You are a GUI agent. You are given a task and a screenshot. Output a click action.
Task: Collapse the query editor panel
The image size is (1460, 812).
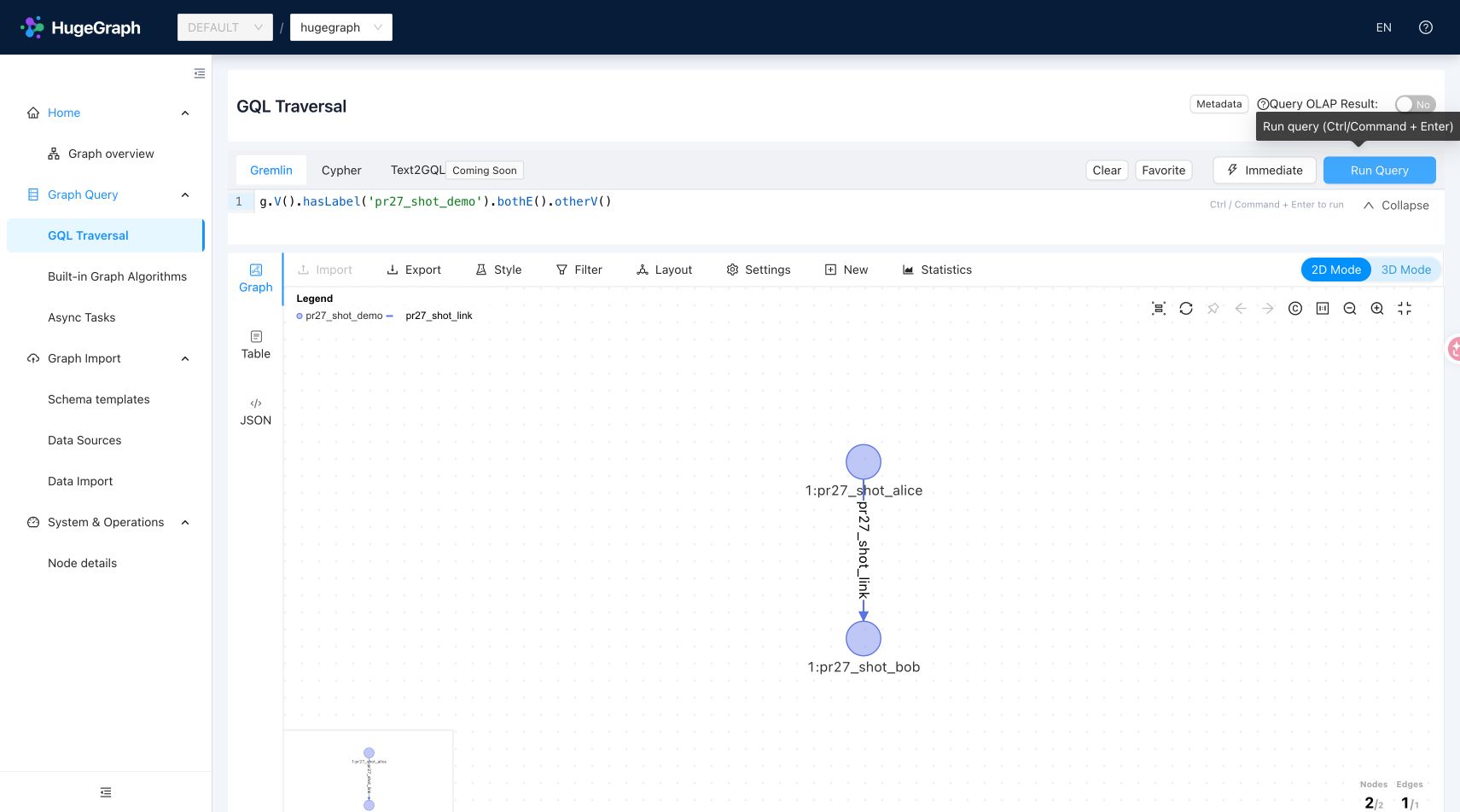tap(1396, 206)
